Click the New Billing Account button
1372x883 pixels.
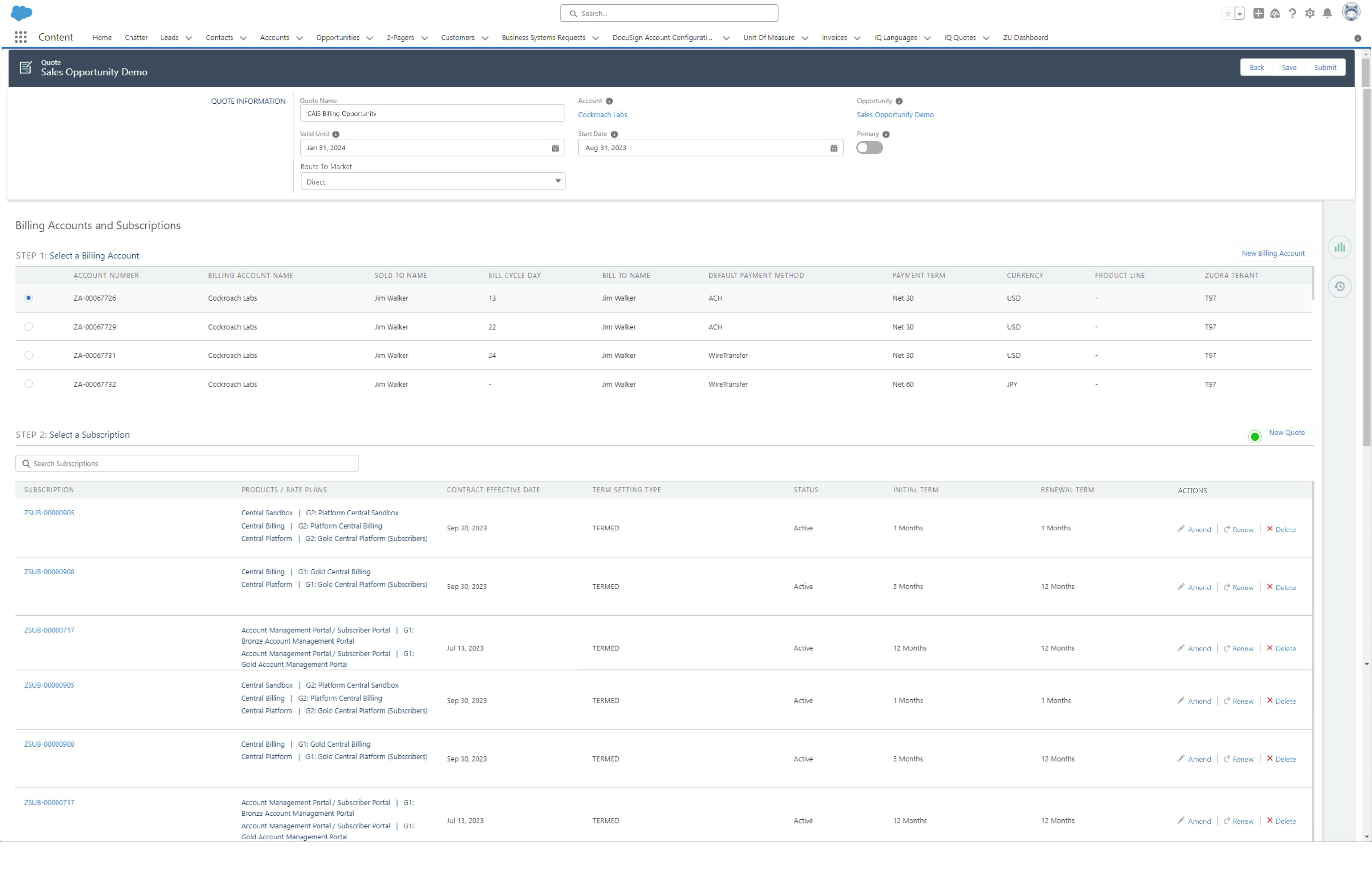tap(1272, 253)
